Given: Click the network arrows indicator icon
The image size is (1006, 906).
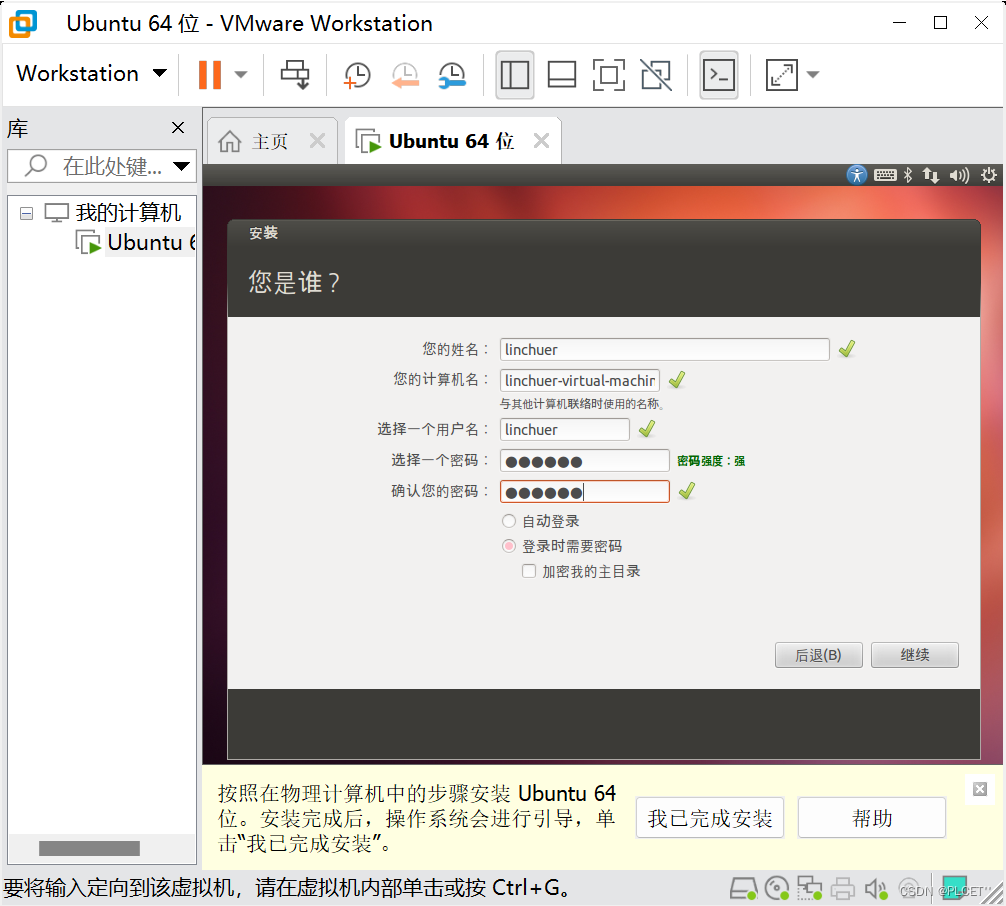Looking at the screenshot, I should (x=931, y=175).
